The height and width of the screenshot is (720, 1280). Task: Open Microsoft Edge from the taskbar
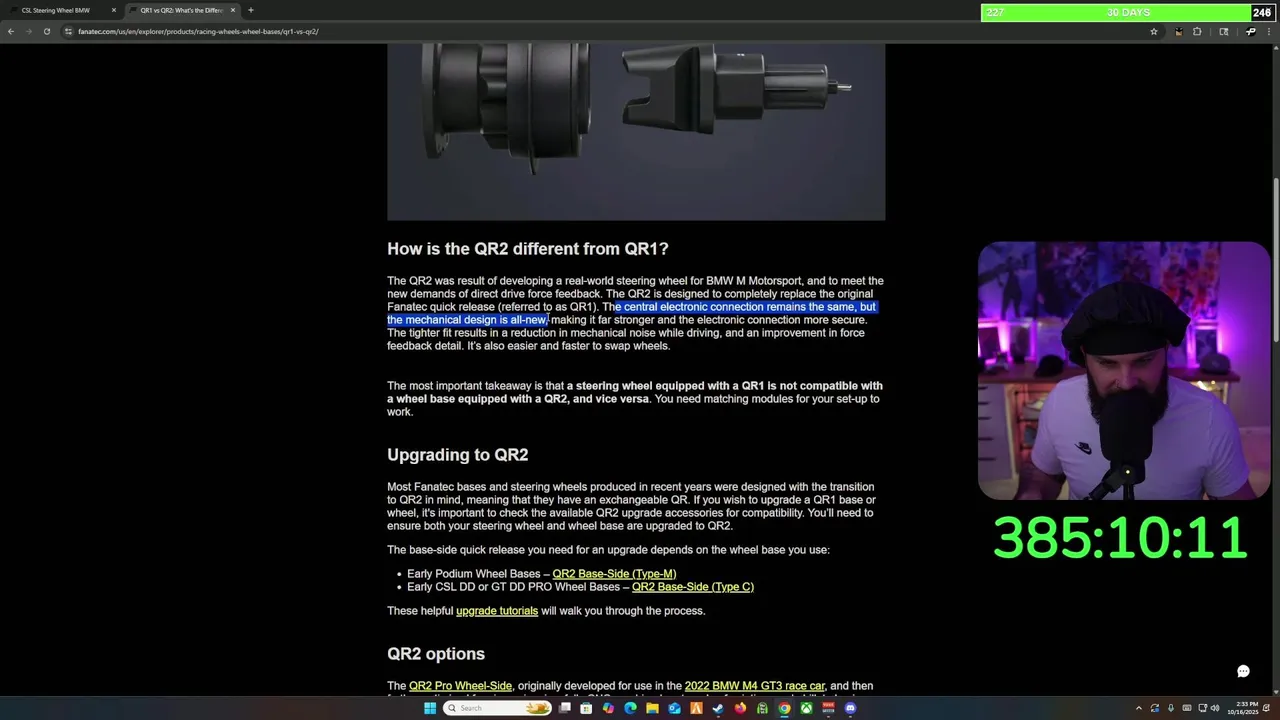(x=630, y=708)
